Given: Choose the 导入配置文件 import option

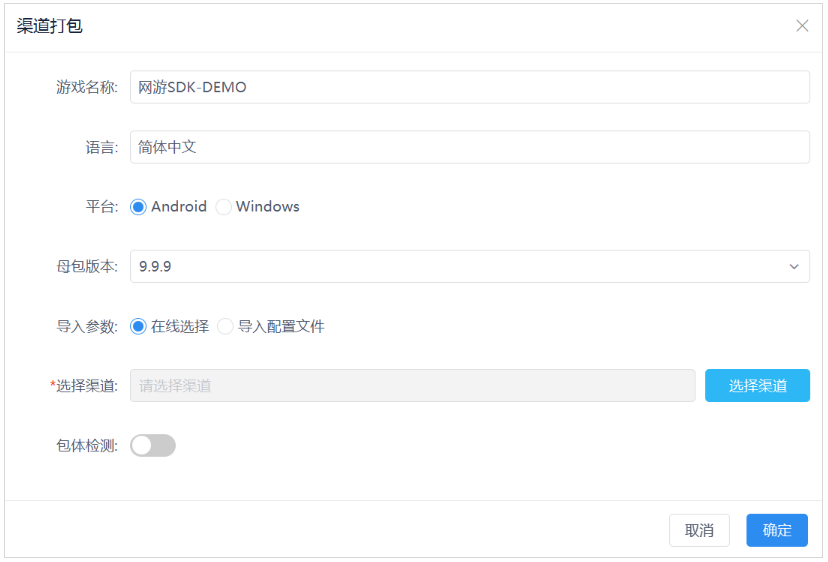Looking at the screenshot, I should pyautogui.click(x=226, y=326).
